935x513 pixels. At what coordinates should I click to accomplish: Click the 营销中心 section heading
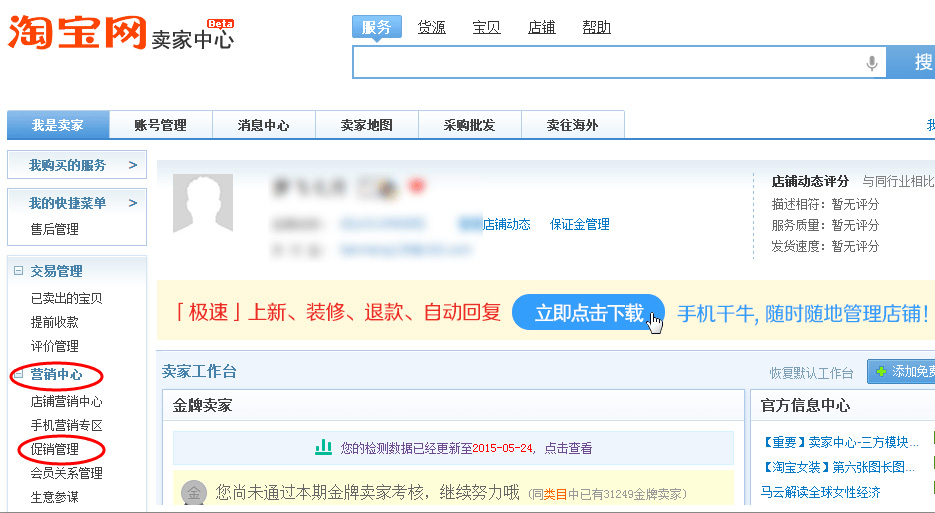57,375
